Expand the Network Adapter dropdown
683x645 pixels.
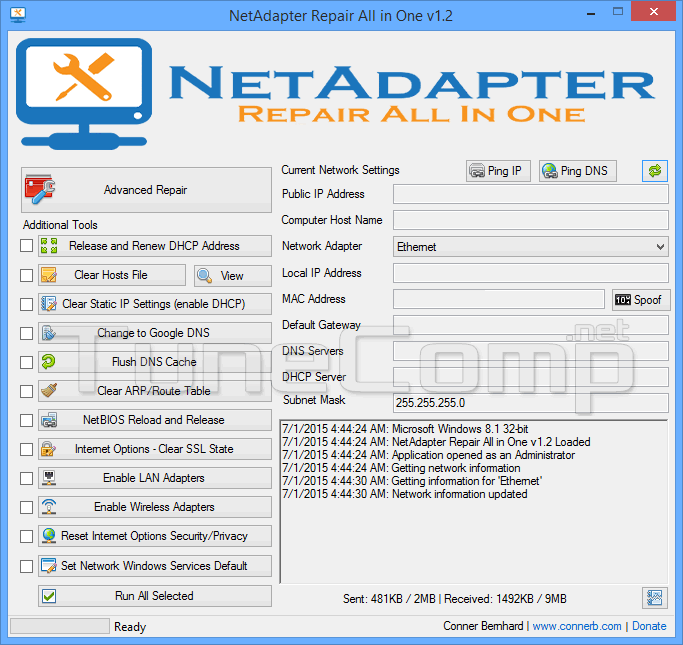(659, 246)
